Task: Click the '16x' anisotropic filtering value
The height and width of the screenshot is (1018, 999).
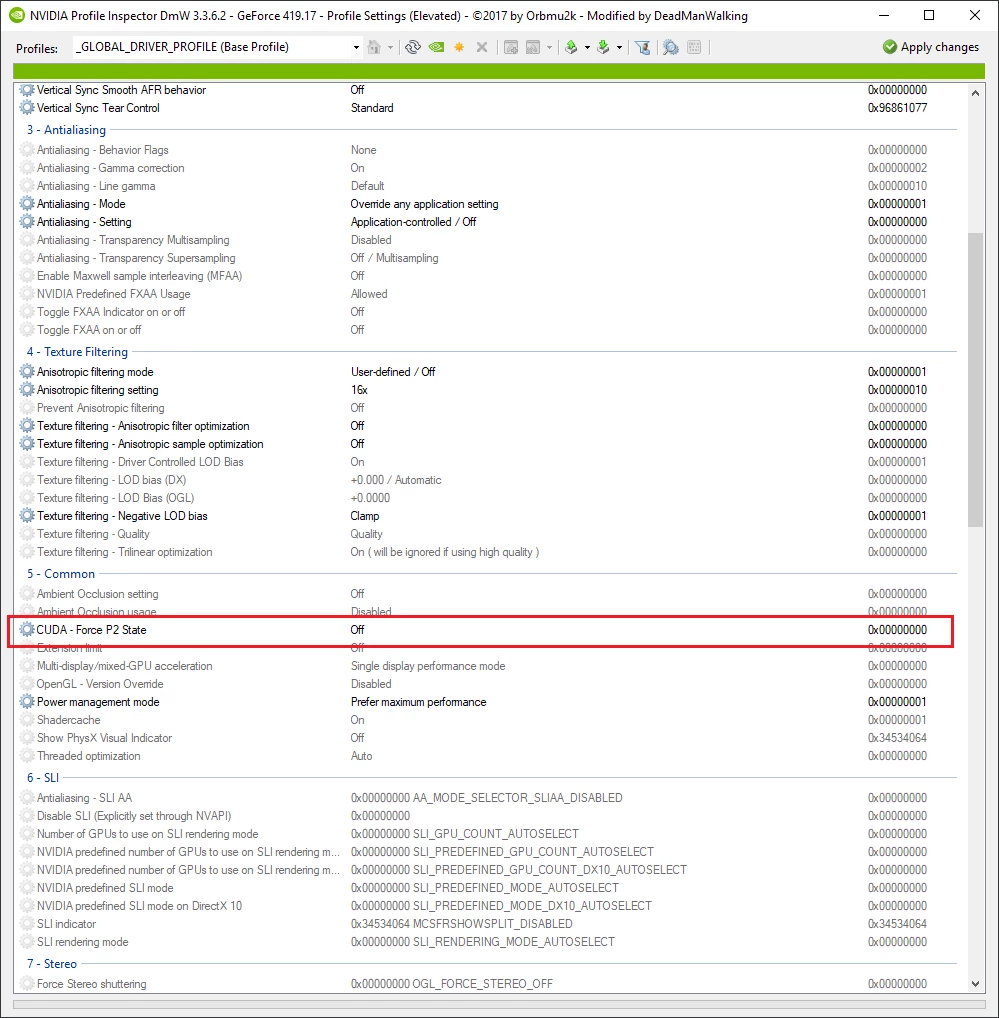Action: click(360, 390)
